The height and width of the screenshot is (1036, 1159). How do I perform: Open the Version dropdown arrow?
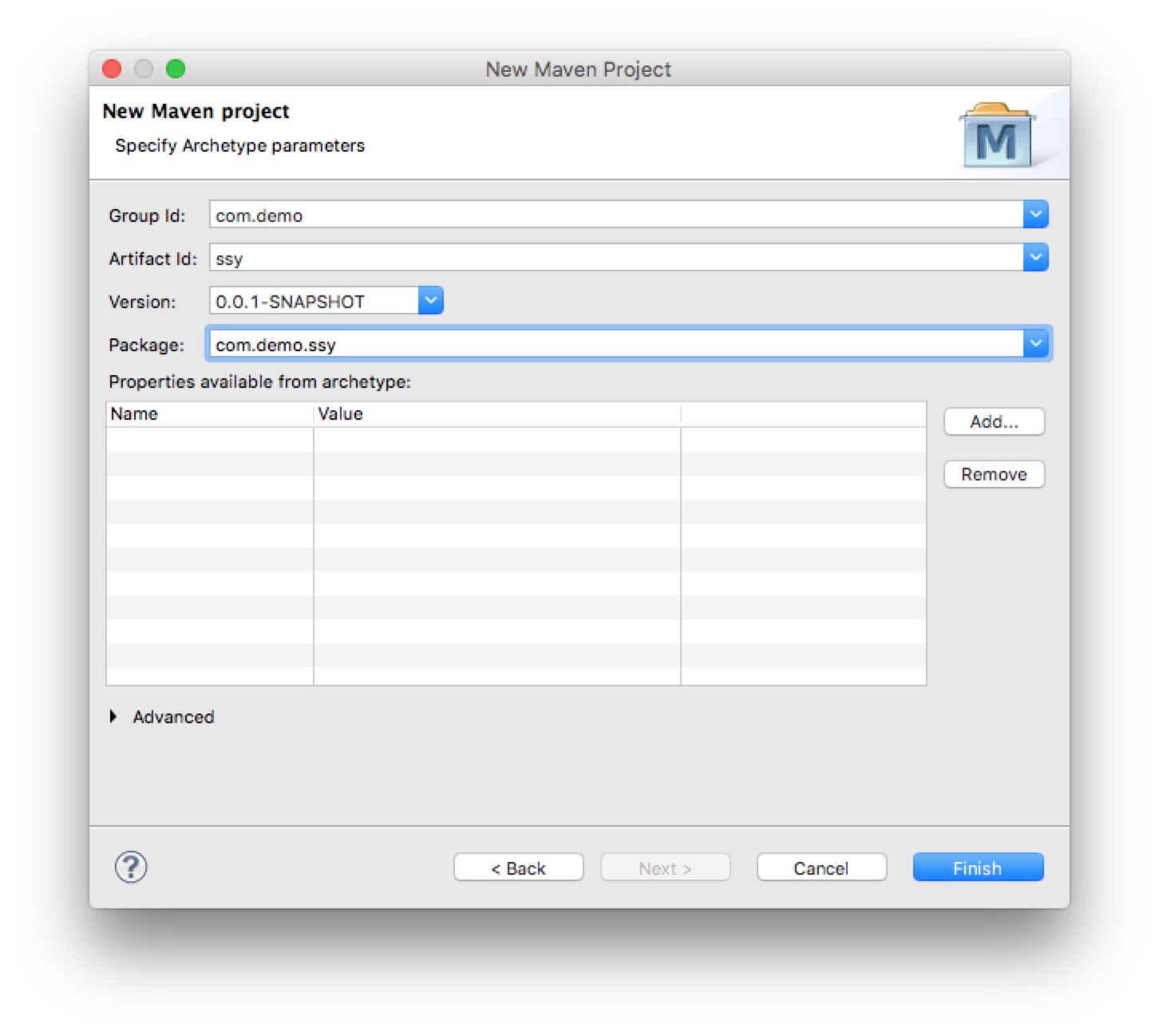[430, 301]
